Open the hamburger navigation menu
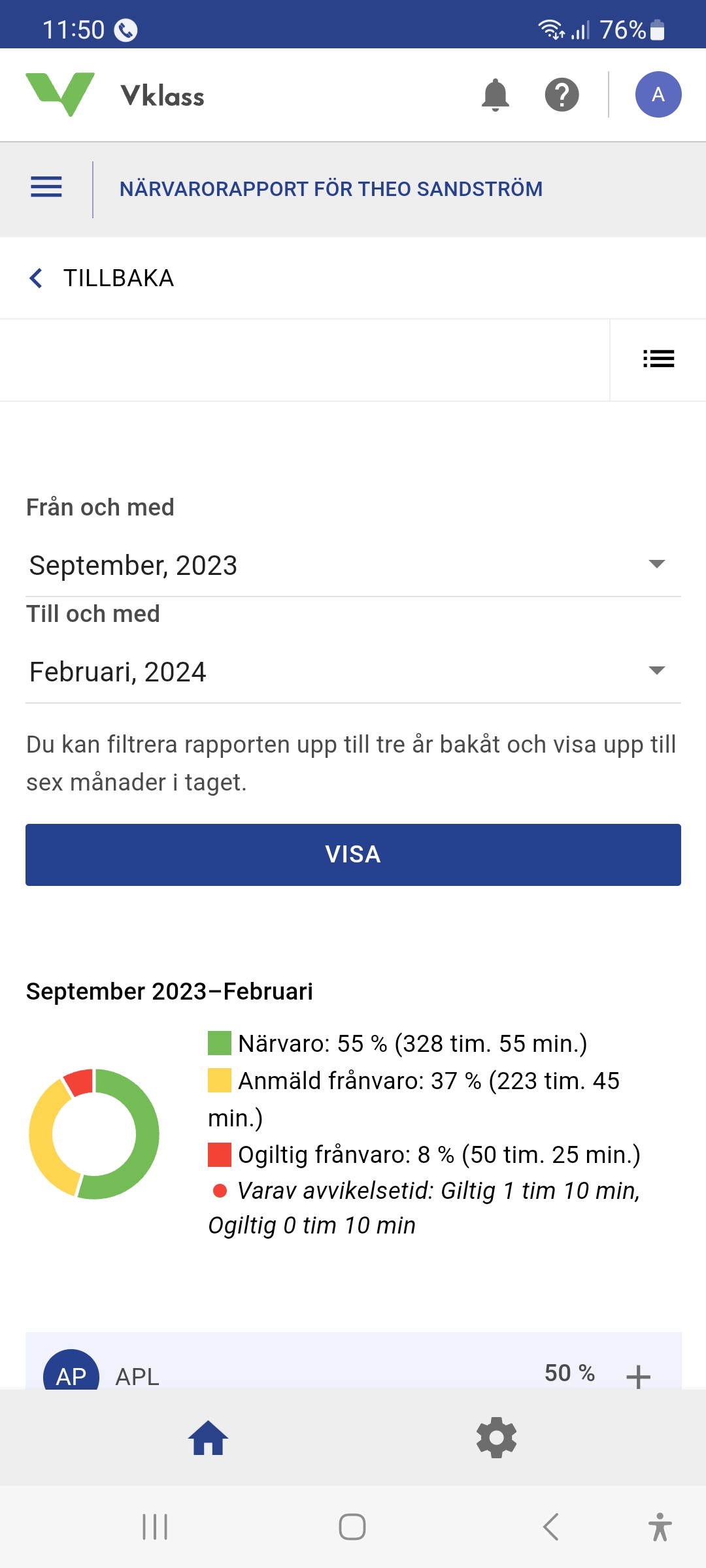The width and height of the screenshot is (706, 1568). pyautogui.click(x=46, y=188)
